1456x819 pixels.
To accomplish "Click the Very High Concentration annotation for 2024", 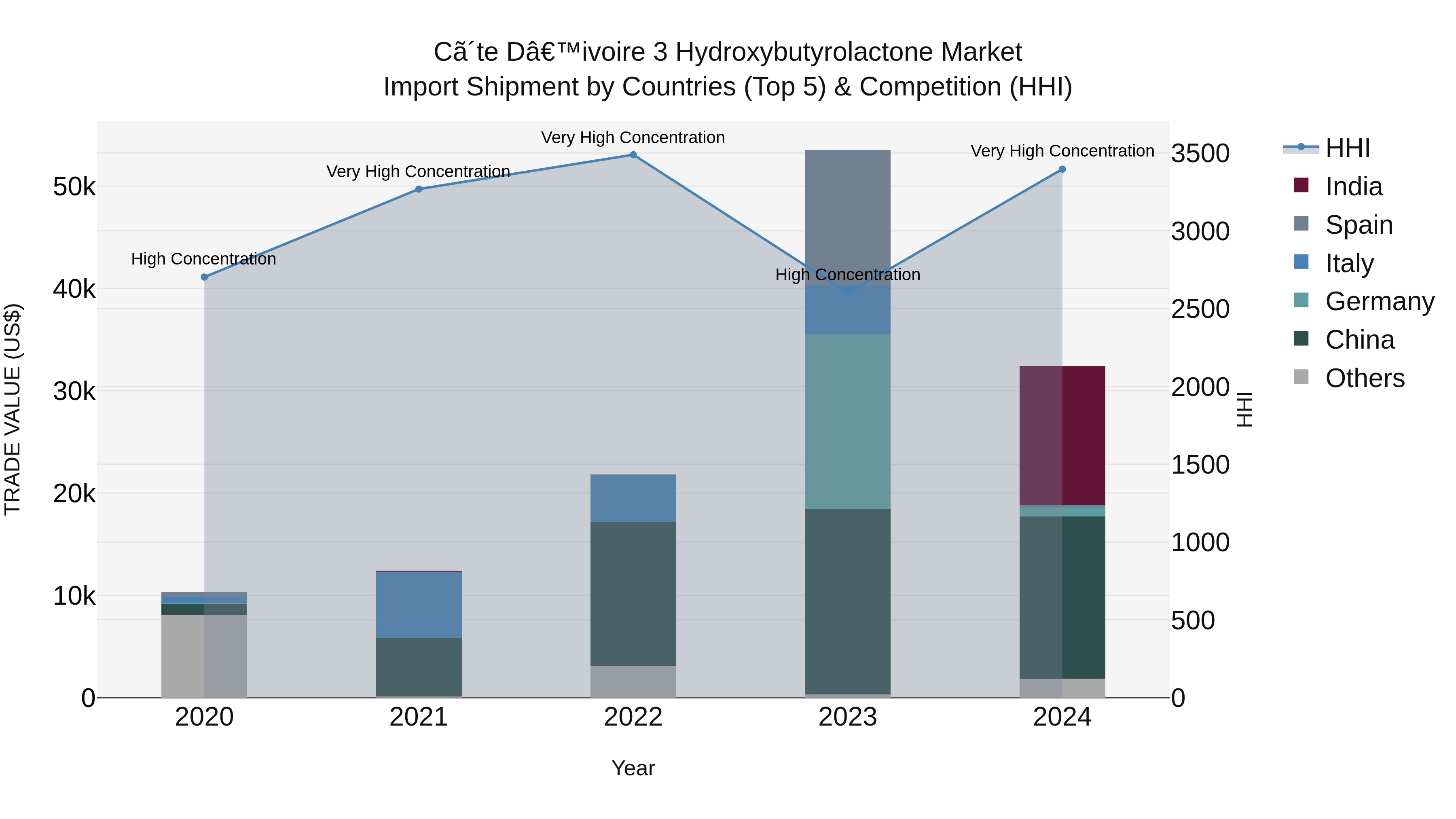I will click(1062, 151).
